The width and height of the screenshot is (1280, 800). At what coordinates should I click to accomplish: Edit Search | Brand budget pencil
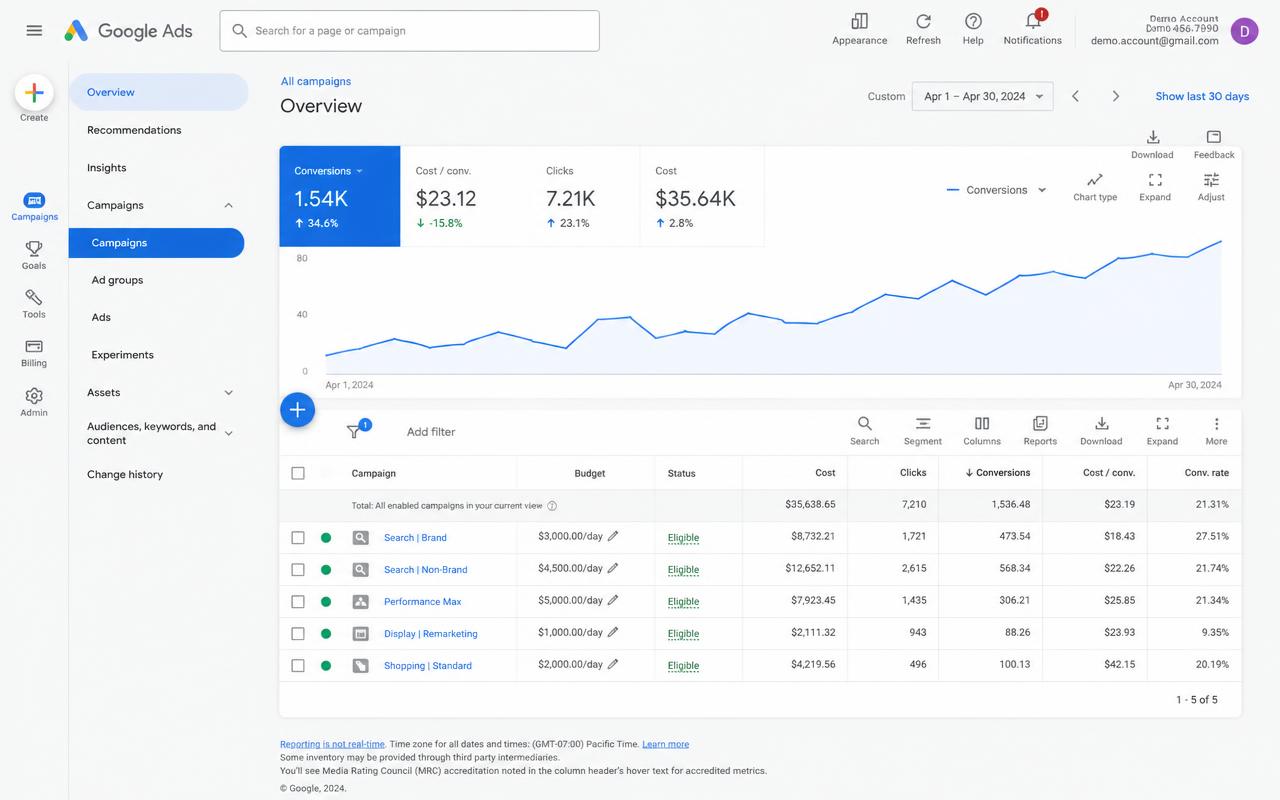tap(613, 536)
